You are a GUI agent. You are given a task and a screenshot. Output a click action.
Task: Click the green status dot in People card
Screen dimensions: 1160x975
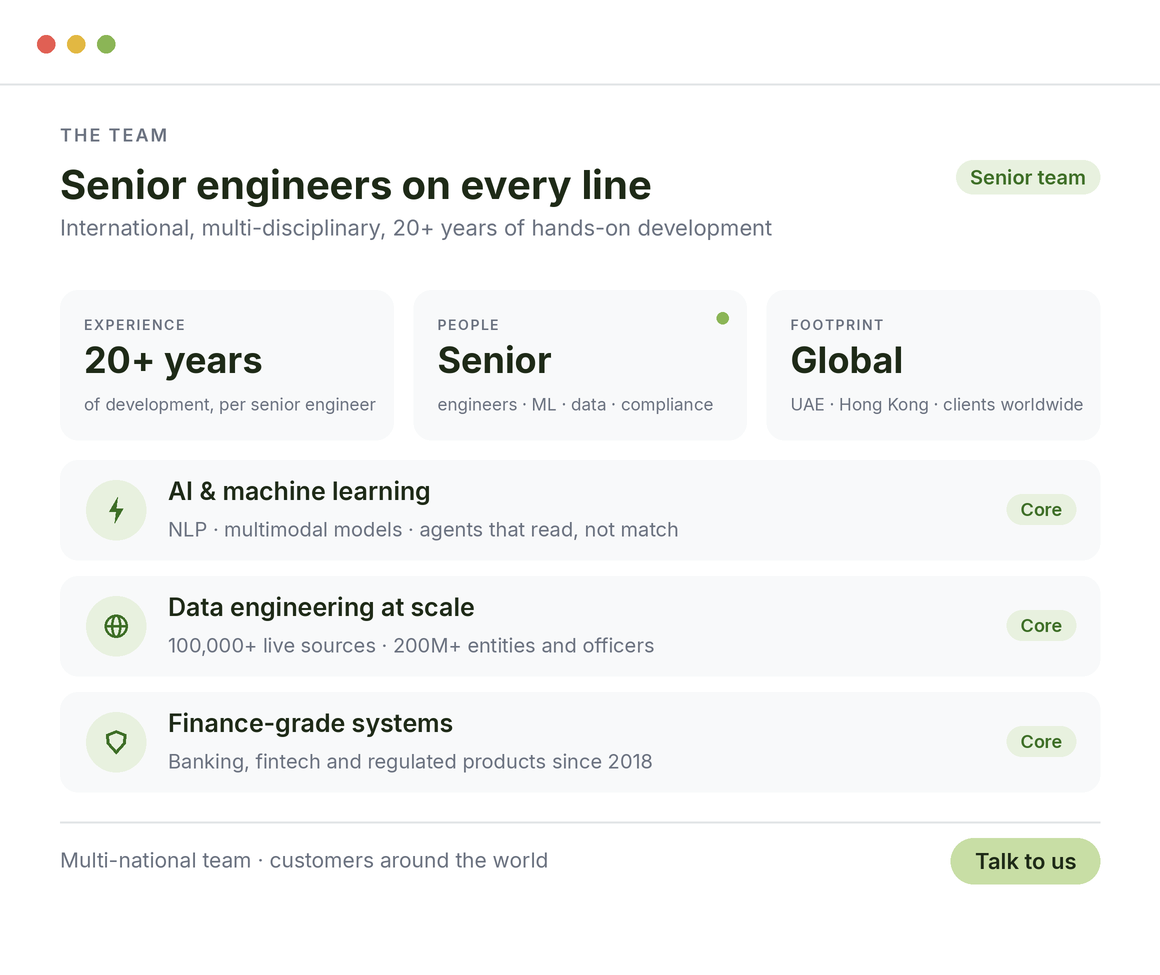pyautogui.click(x=723, y=318)
